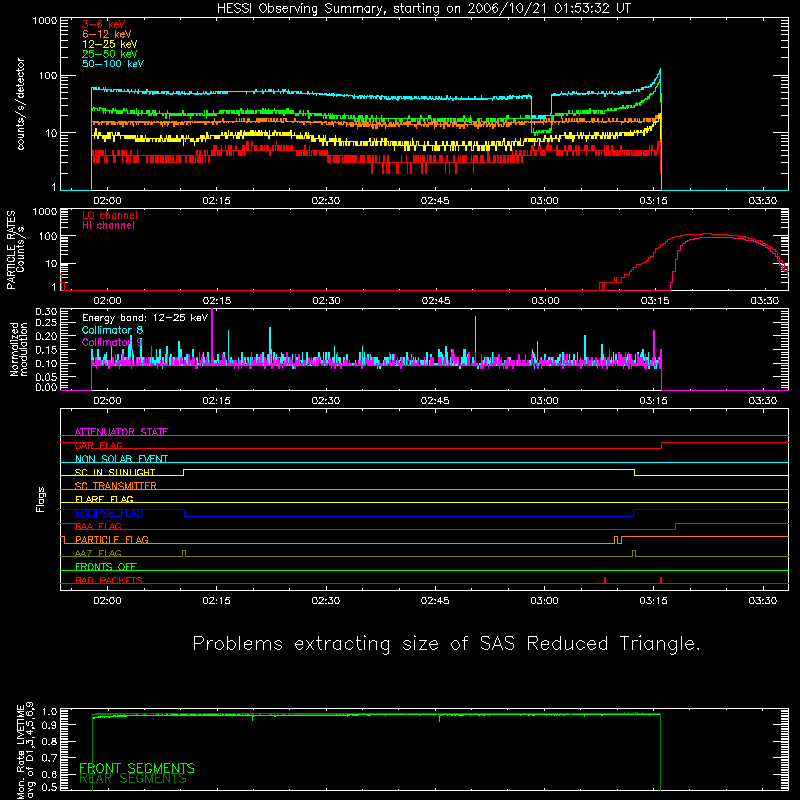The height and width of the screenshot is (800, 800).
Task: Click the '0.30' tick on the modulation plot
Action: 46,312
